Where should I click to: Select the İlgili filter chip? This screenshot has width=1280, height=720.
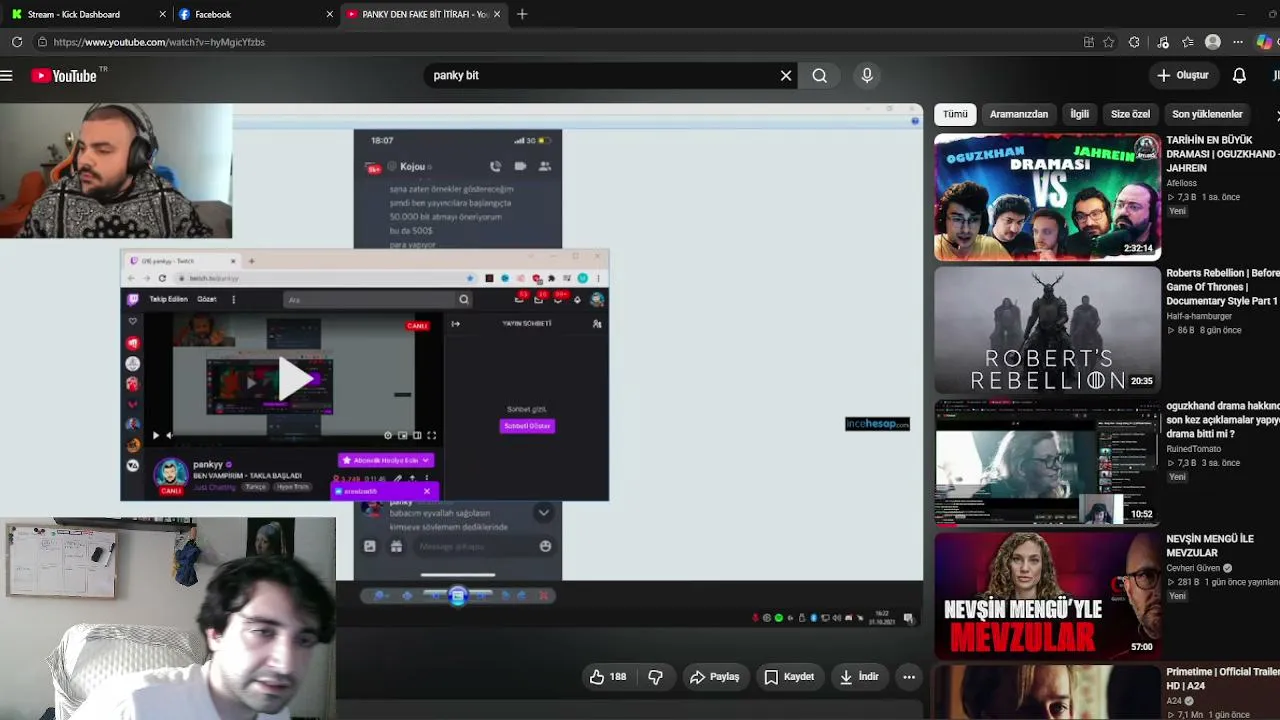[x=1080, y=114]
